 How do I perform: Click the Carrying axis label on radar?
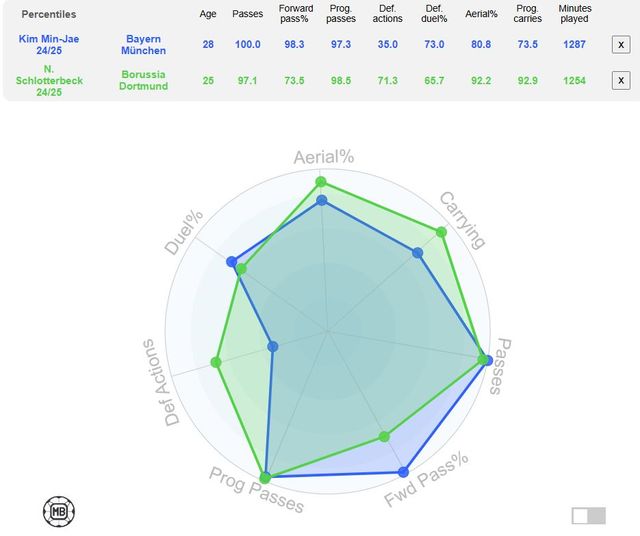(x=462, y=219)
